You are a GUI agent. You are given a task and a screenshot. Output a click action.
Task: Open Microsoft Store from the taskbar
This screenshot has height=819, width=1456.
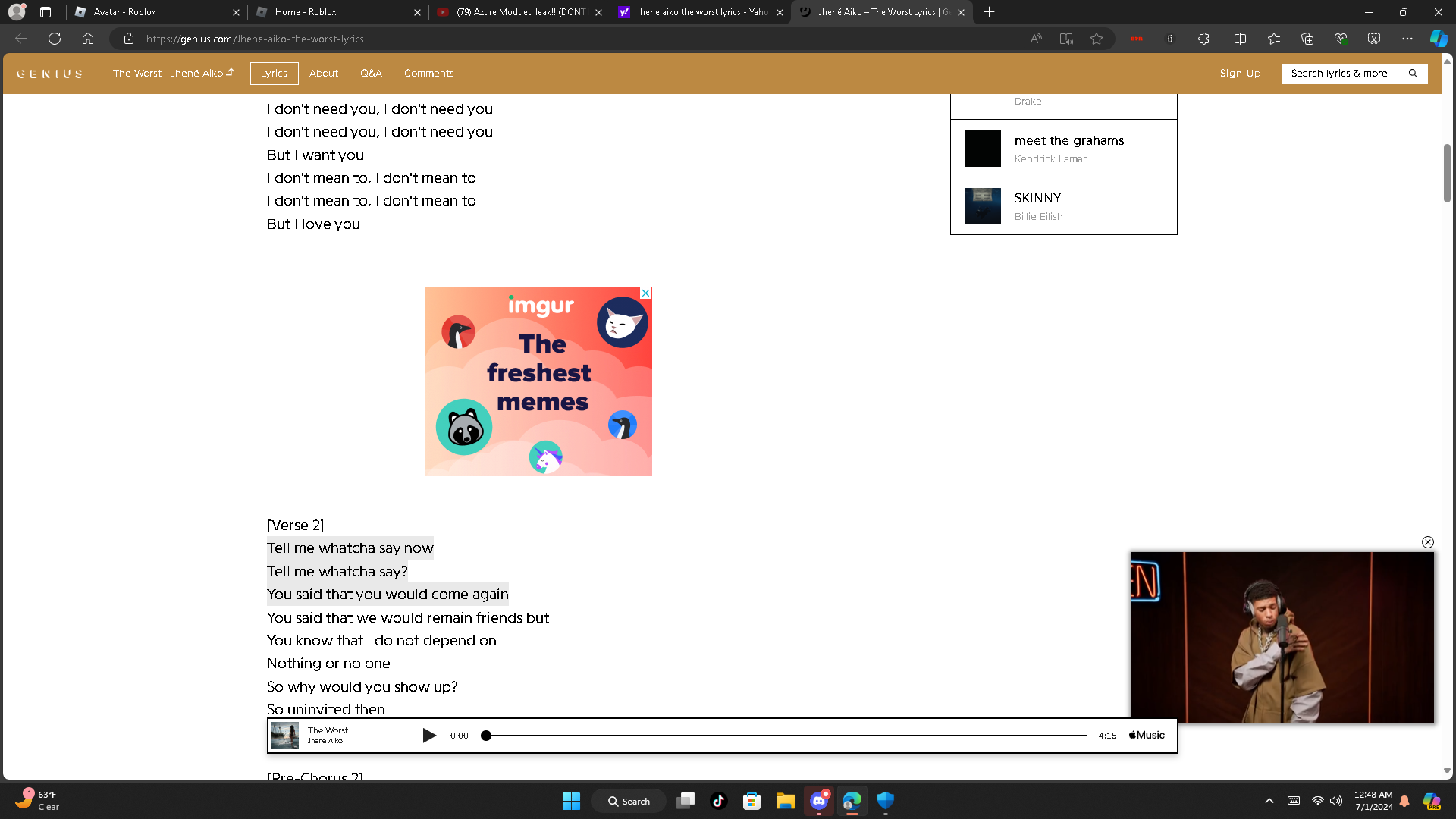click(x=752, y=801)
